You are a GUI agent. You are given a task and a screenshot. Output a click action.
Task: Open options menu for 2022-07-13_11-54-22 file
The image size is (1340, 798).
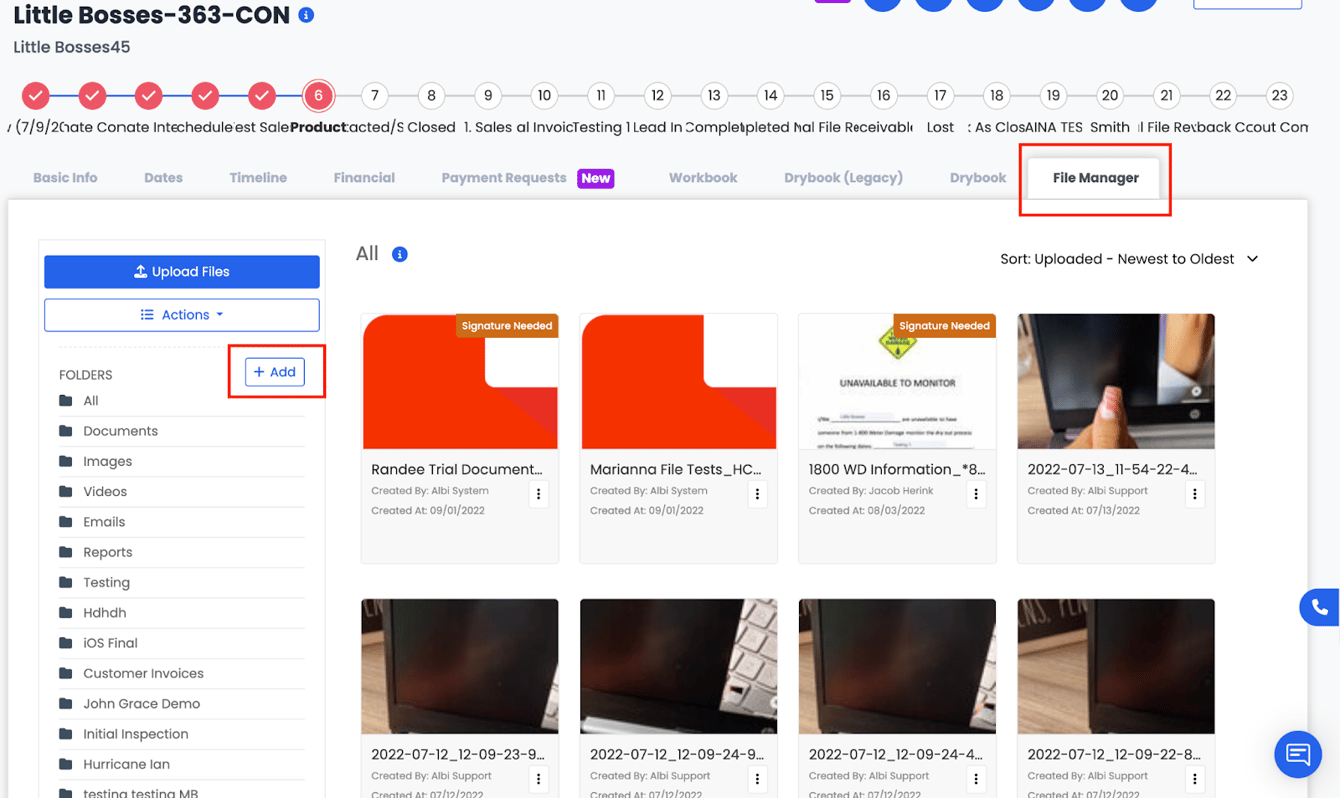(1195, 493)
